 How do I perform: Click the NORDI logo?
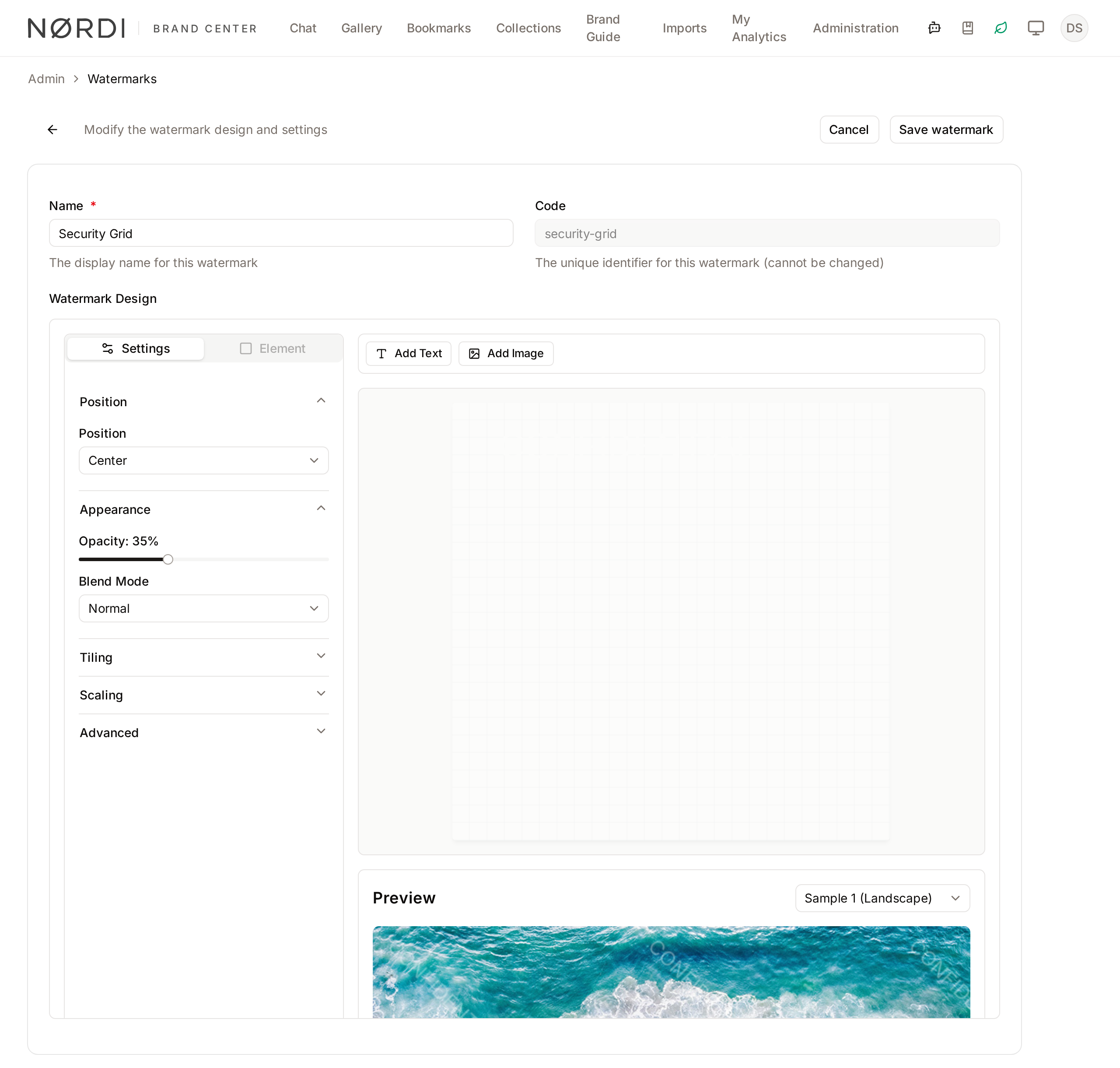pos(76,28)
